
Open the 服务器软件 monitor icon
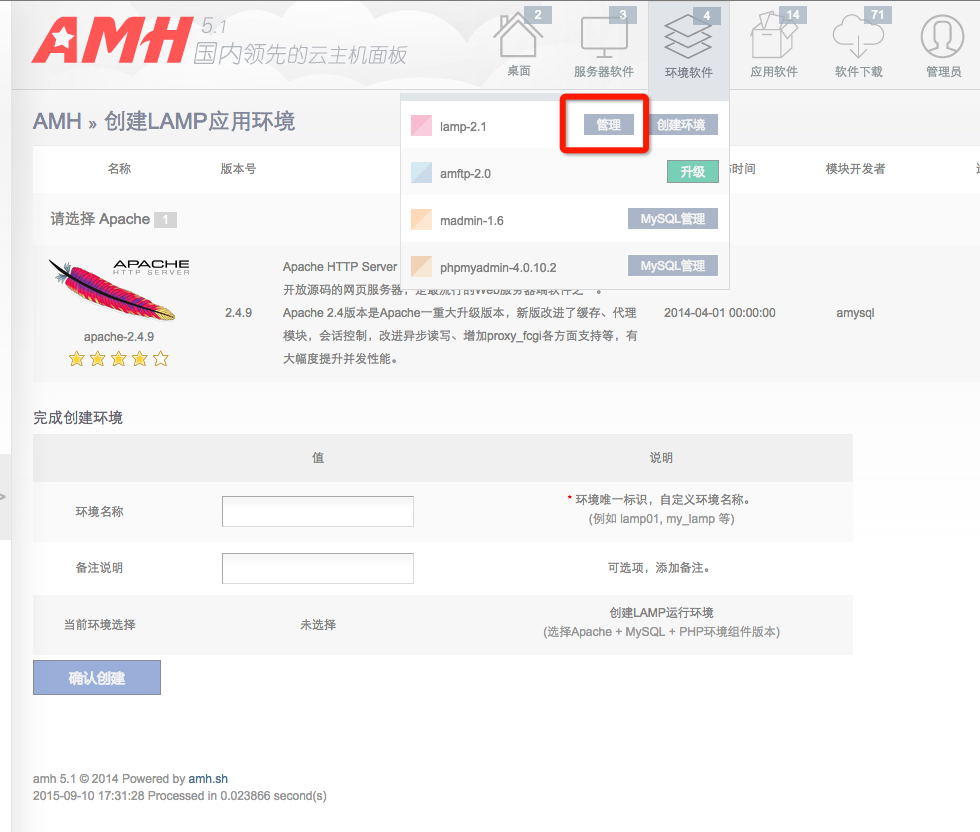(604, 38)
